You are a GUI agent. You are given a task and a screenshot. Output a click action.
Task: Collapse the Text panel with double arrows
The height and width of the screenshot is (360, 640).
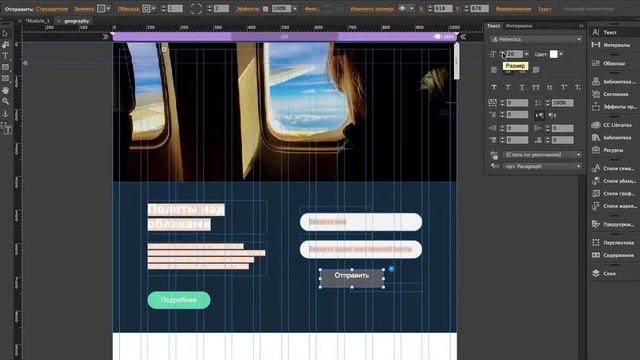[581, 26]
